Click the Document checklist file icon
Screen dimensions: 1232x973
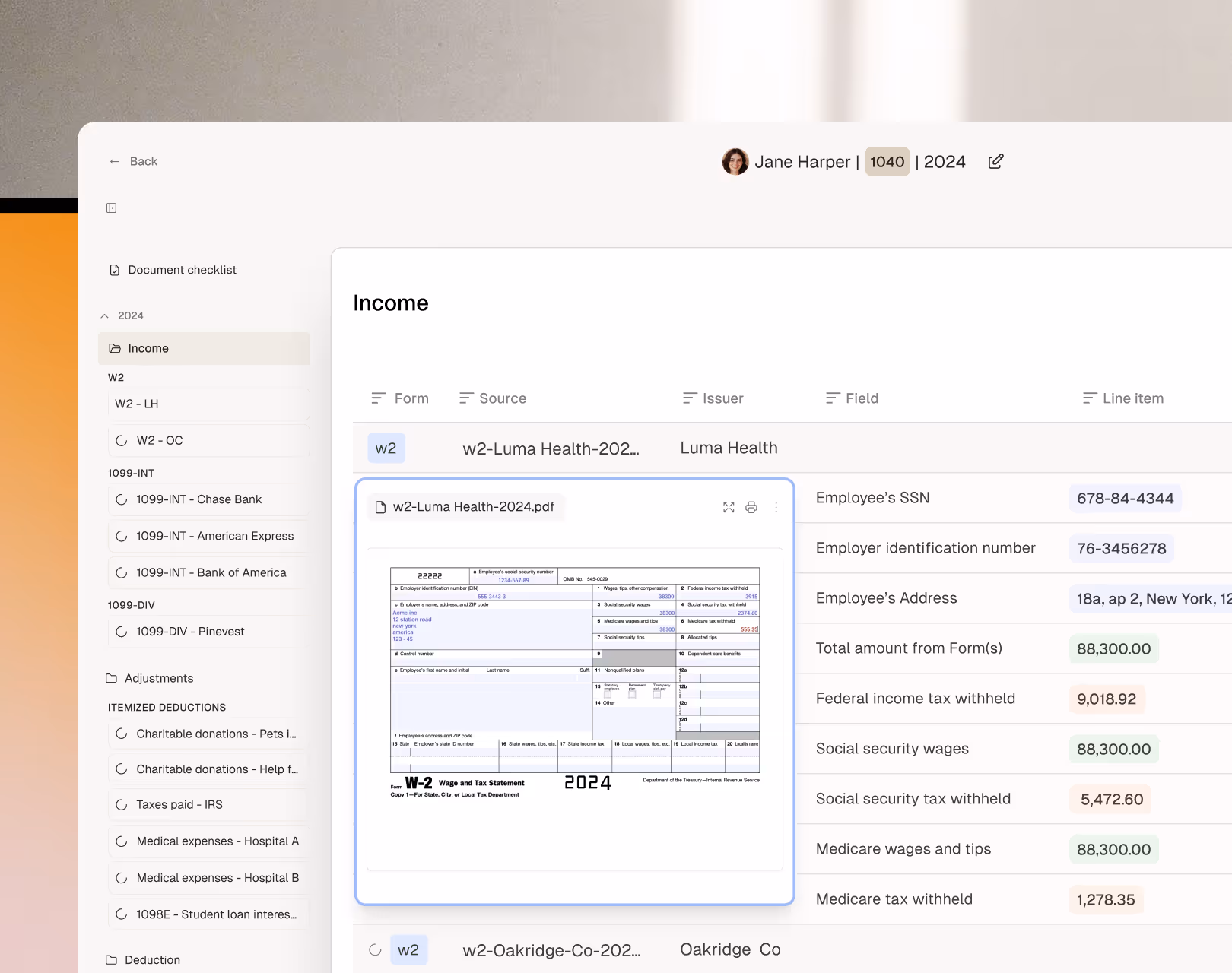[x=114, y=270]
